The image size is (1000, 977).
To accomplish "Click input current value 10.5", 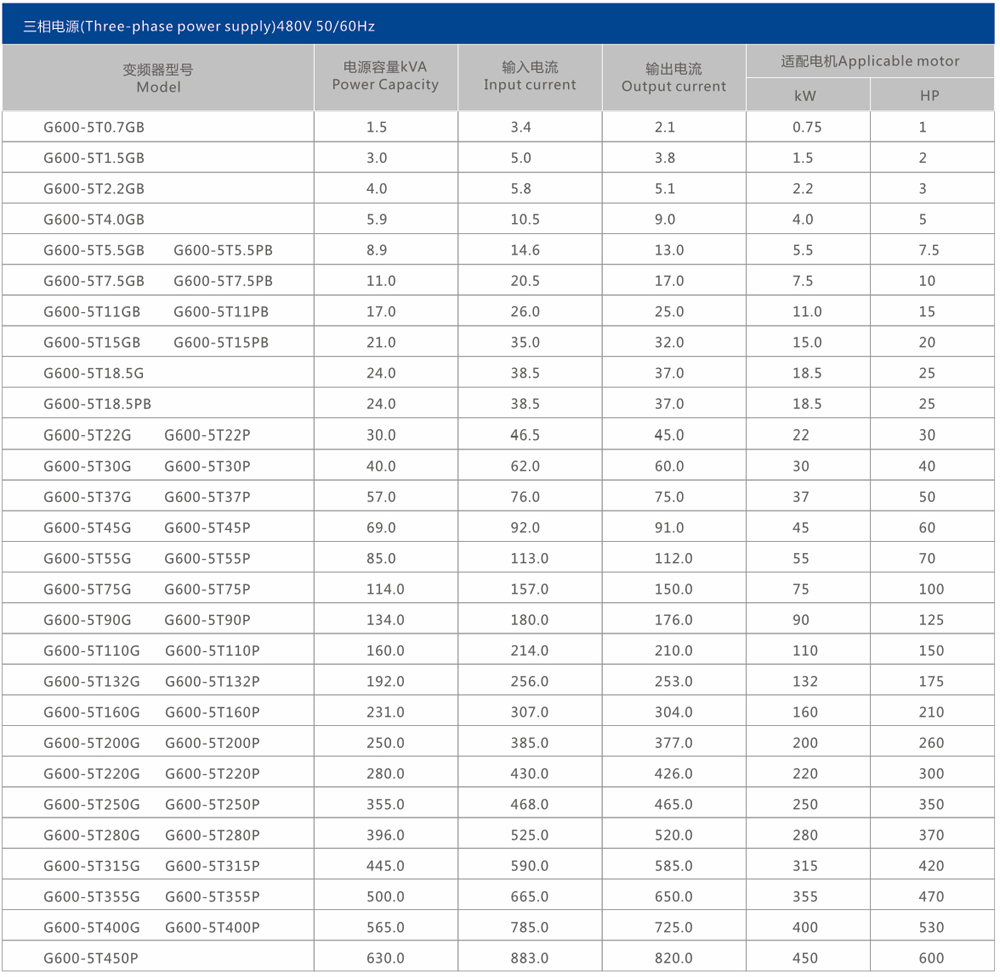I will [x=525, y=219].
